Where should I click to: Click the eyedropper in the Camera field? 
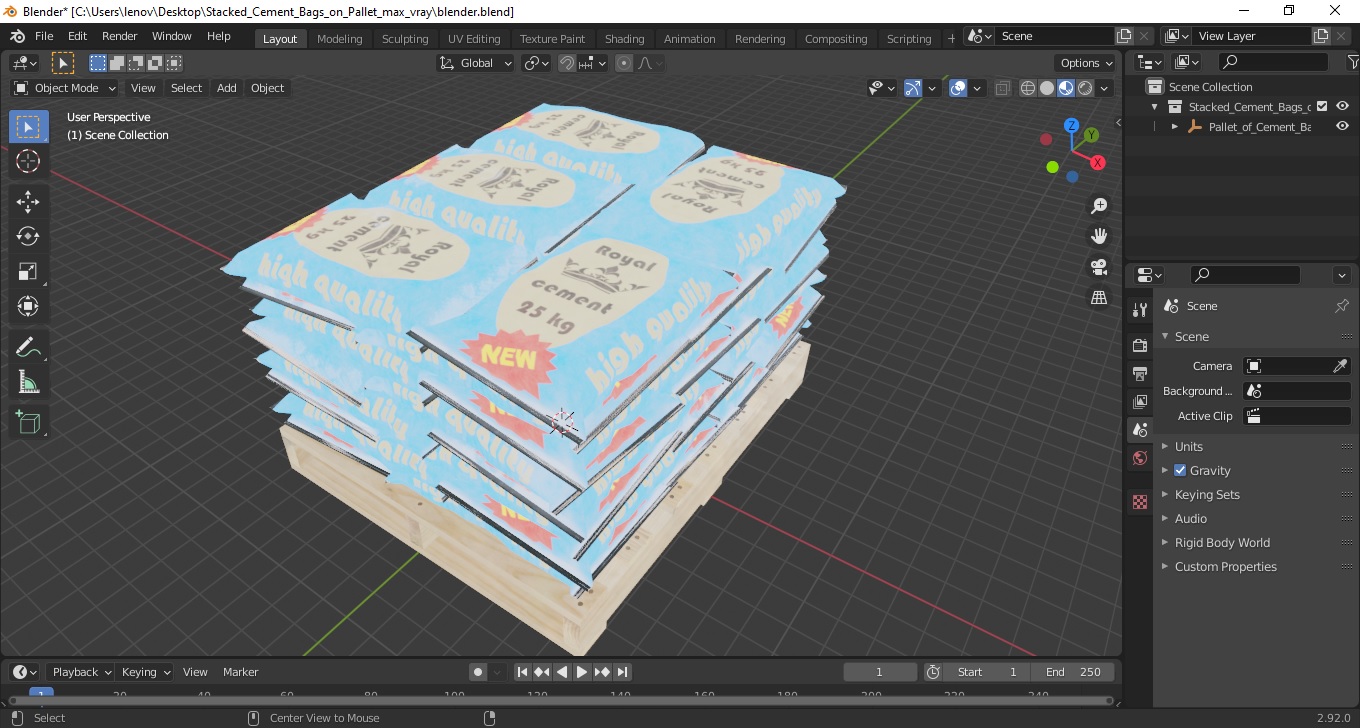pos(1340,366)
